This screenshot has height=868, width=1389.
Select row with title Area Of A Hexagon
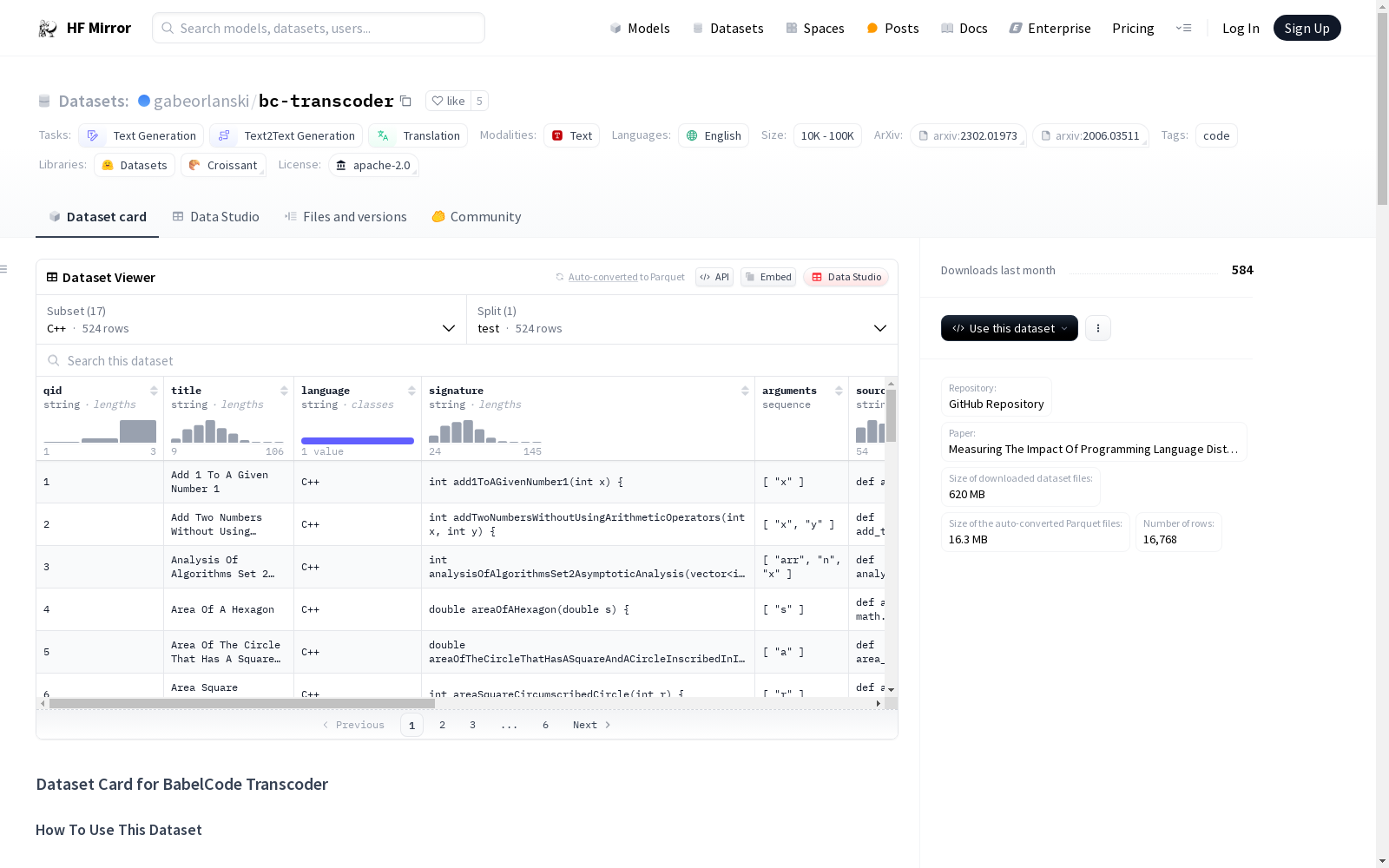[460, 609]
